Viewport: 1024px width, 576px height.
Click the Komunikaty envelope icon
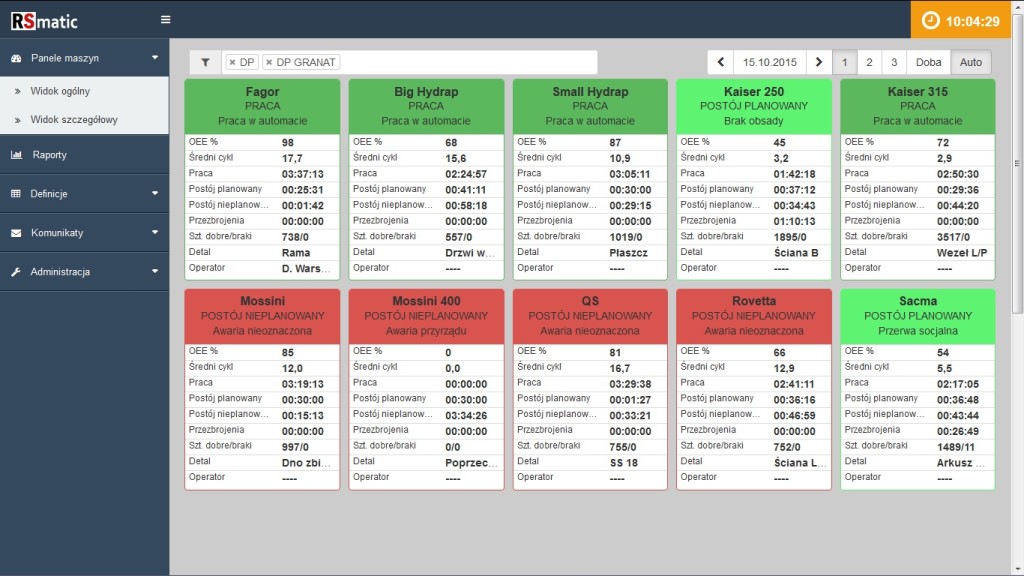(16, 232)
